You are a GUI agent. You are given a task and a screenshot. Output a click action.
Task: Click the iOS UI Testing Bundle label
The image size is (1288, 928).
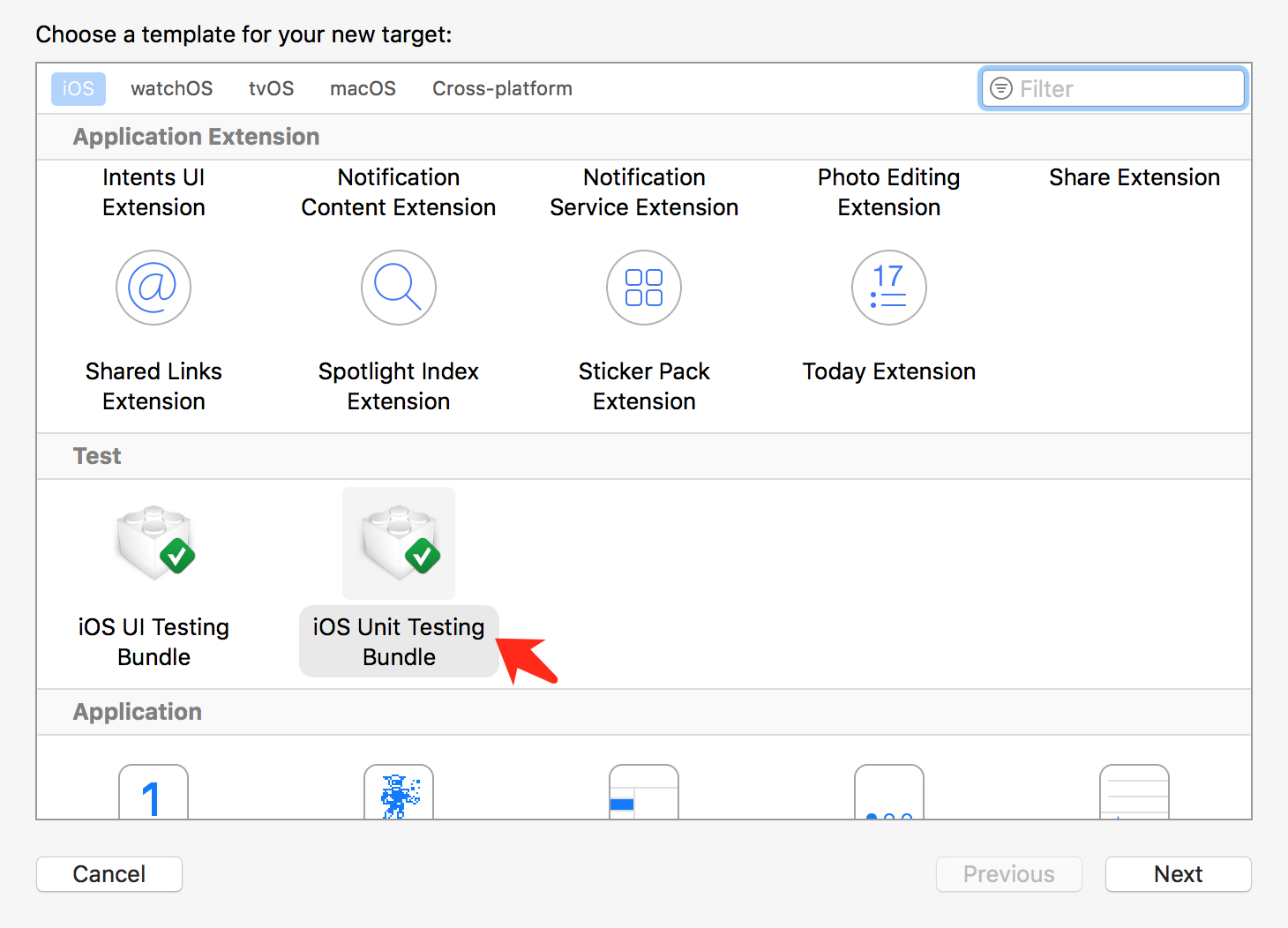(x=154, y=642)
